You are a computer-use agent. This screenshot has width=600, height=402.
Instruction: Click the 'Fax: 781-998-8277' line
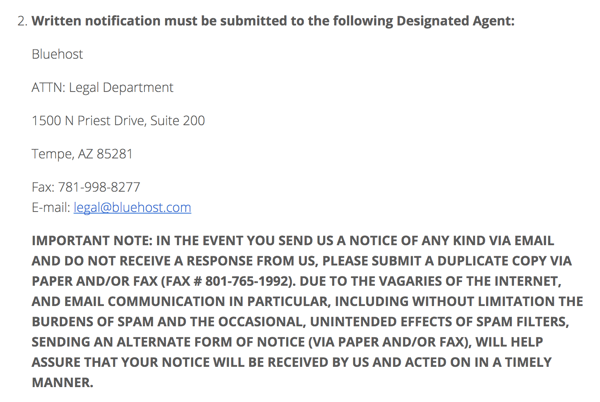[x=86, y=187]
